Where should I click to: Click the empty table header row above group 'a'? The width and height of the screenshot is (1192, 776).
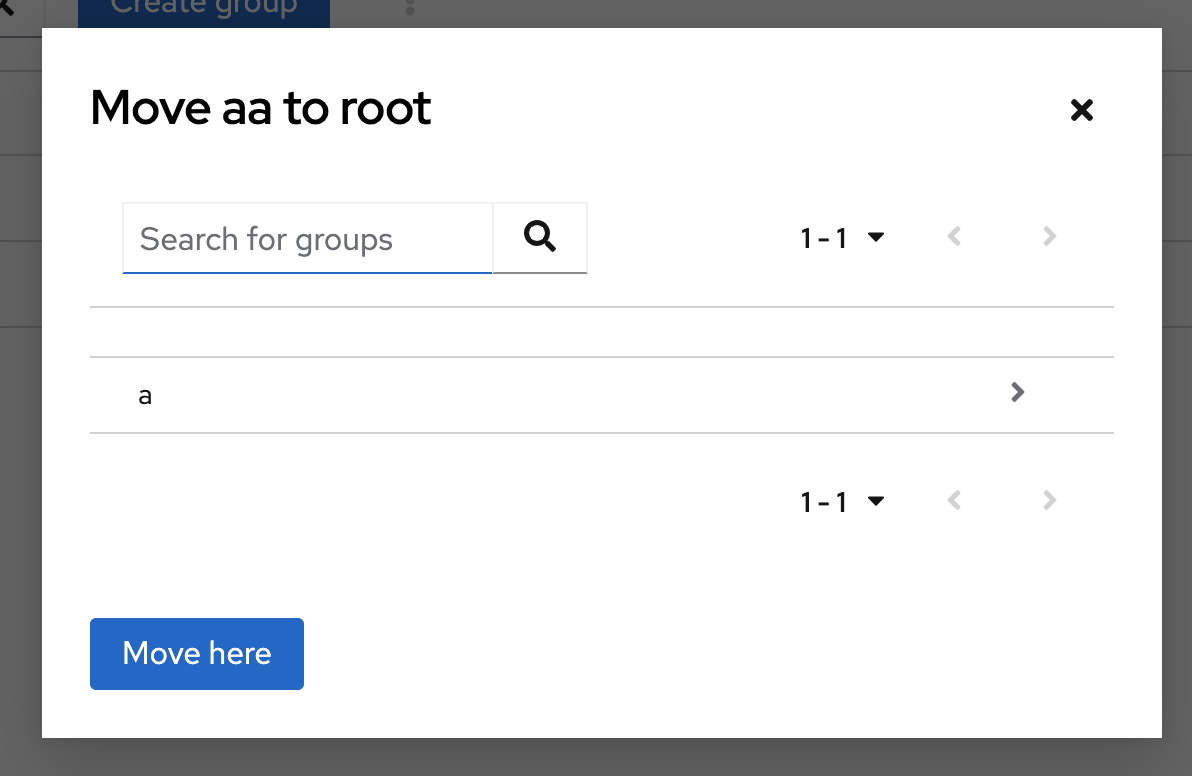coord(600,331)
